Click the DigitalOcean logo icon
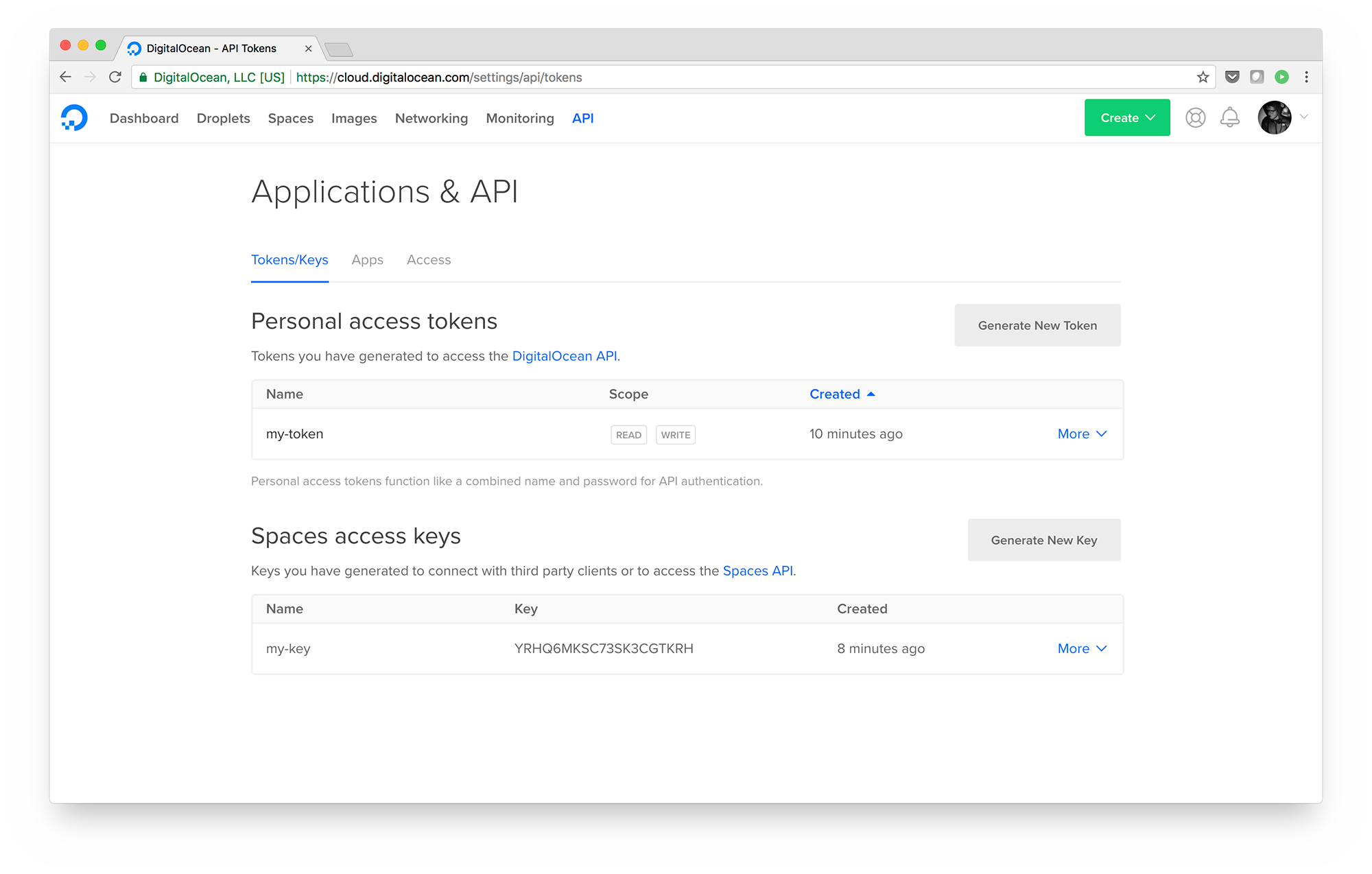Screen dimensions: 1372x874 click(74, 117)
